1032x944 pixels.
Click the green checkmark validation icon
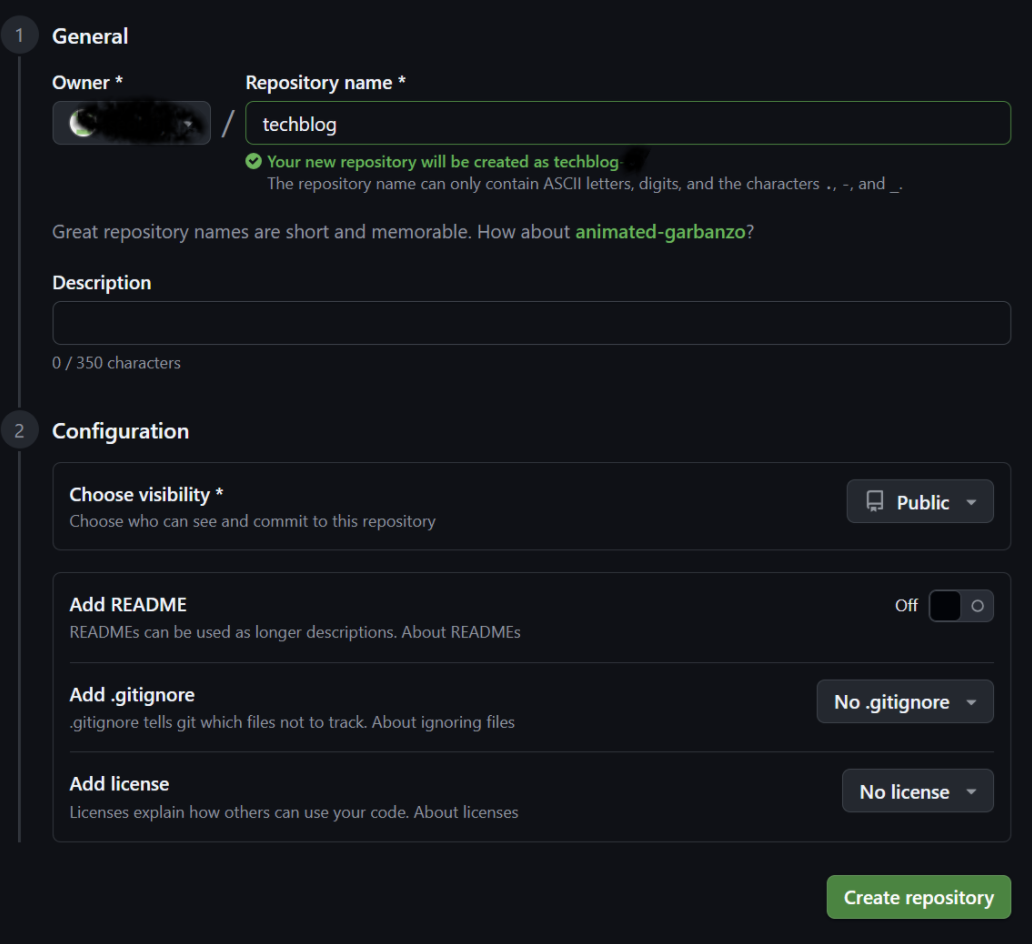click(254, 162)
